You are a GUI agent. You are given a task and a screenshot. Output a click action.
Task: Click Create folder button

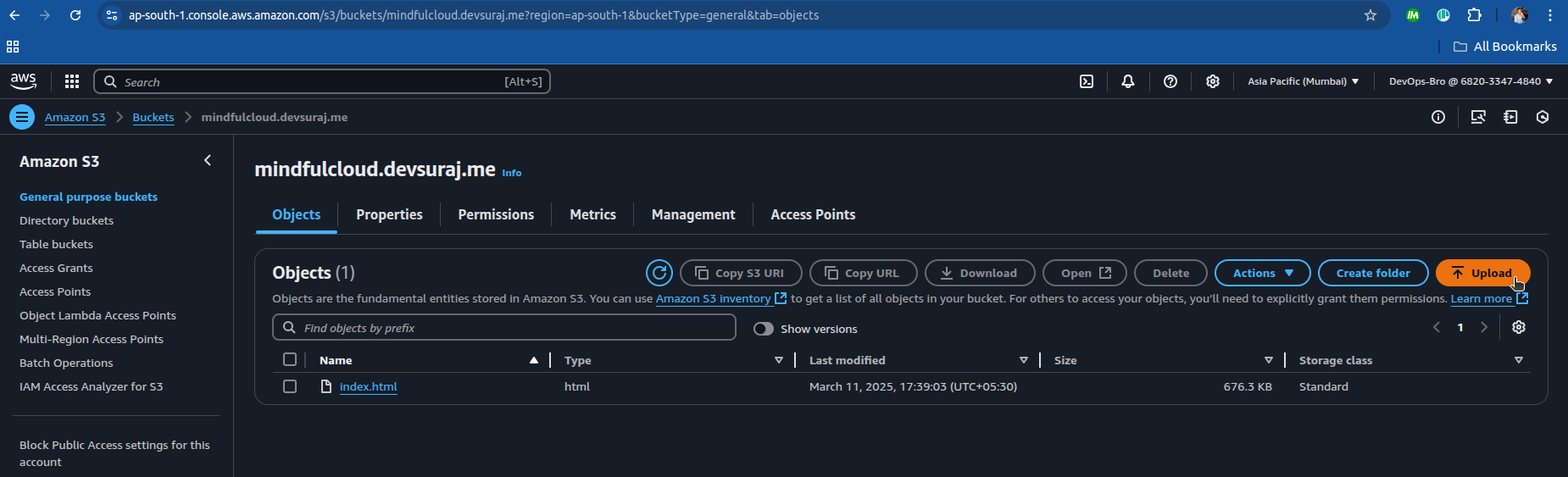1373,273
